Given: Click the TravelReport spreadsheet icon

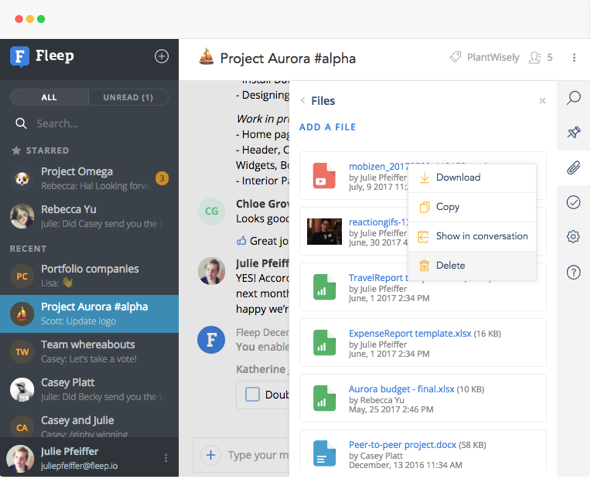Looking at the screenshot, I should (x=324, y=287).
